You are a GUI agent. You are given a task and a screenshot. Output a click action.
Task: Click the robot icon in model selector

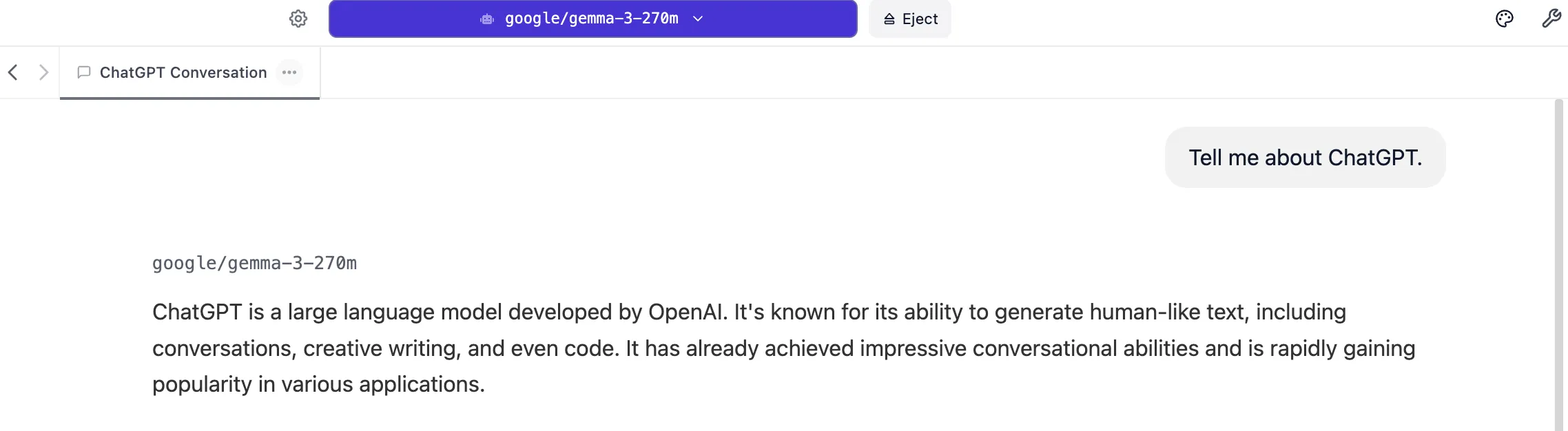pos(487,19)
